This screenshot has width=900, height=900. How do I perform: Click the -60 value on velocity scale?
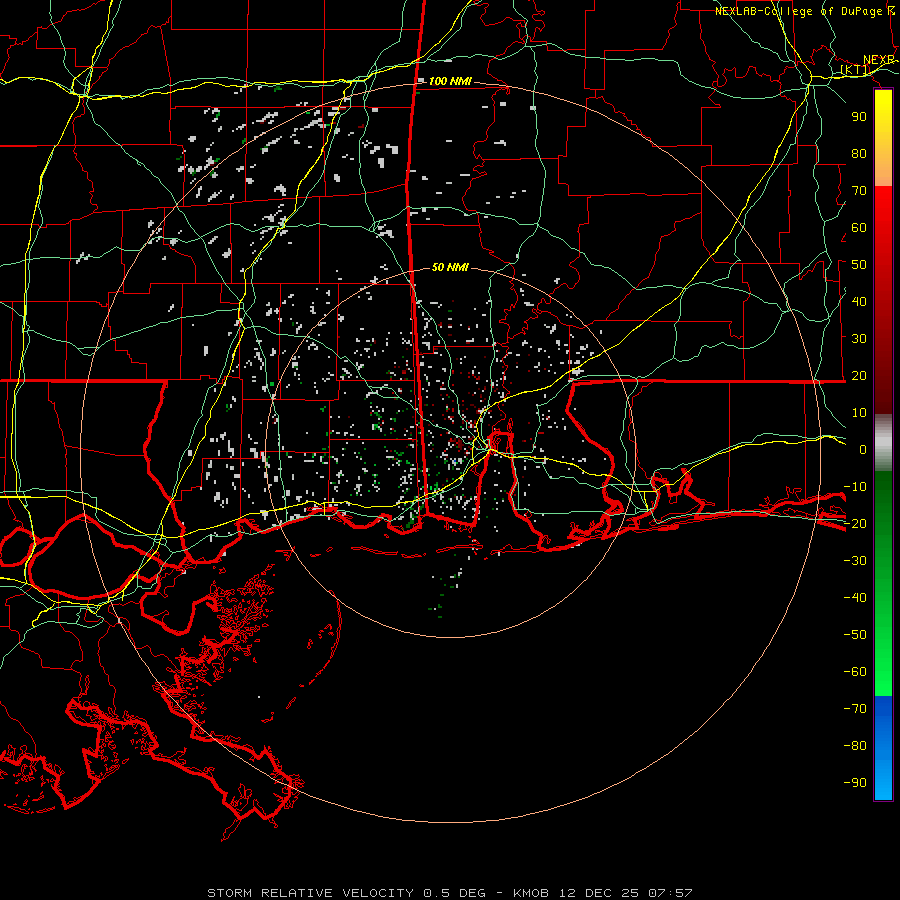tap(855, 672)
